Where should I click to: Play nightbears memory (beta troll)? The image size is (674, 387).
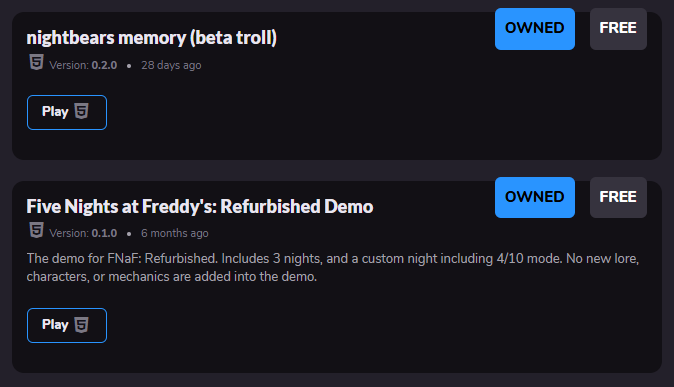(x=67, y=112)
